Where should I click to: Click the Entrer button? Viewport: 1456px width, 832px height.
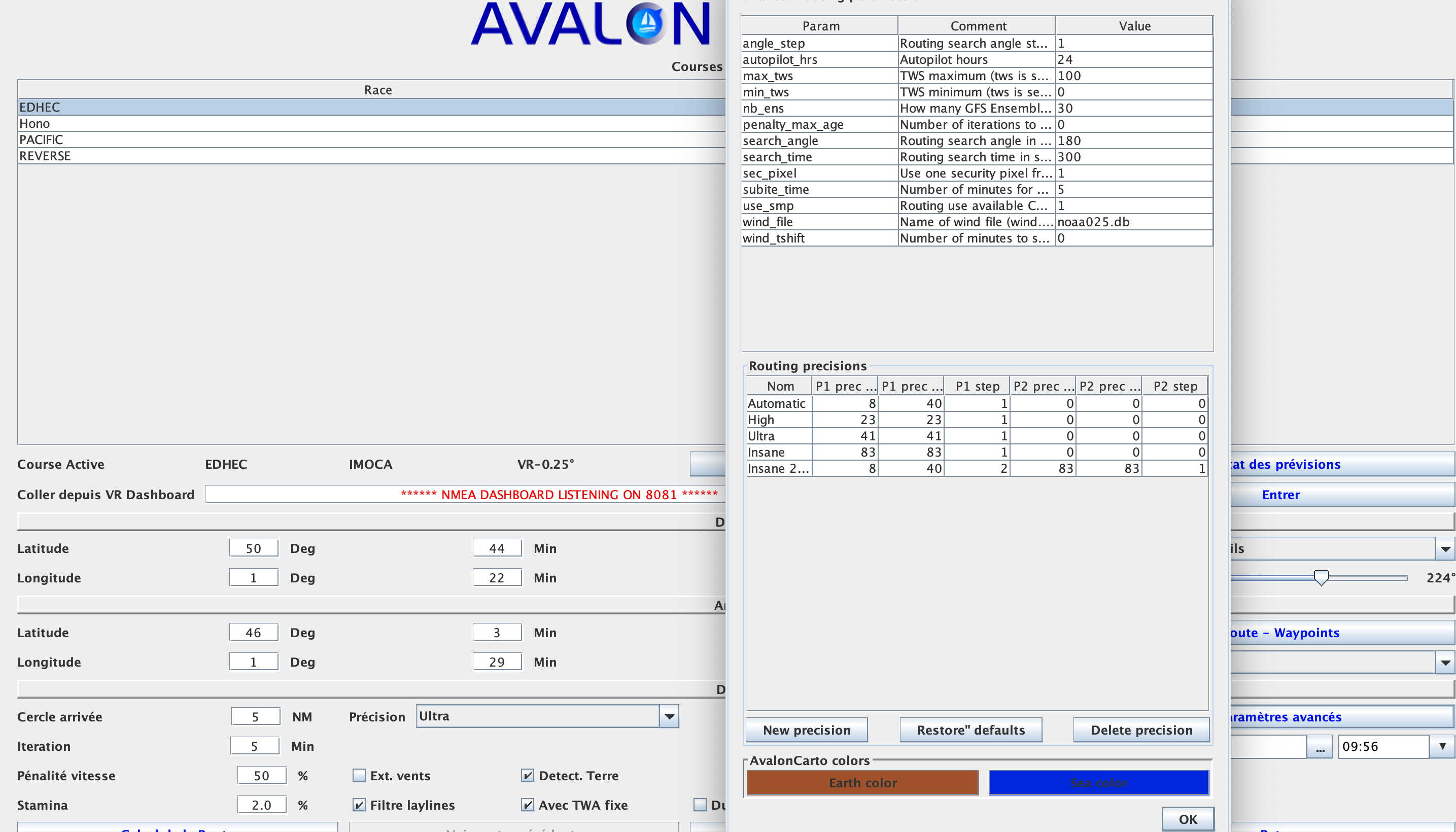coord(1342,494)
